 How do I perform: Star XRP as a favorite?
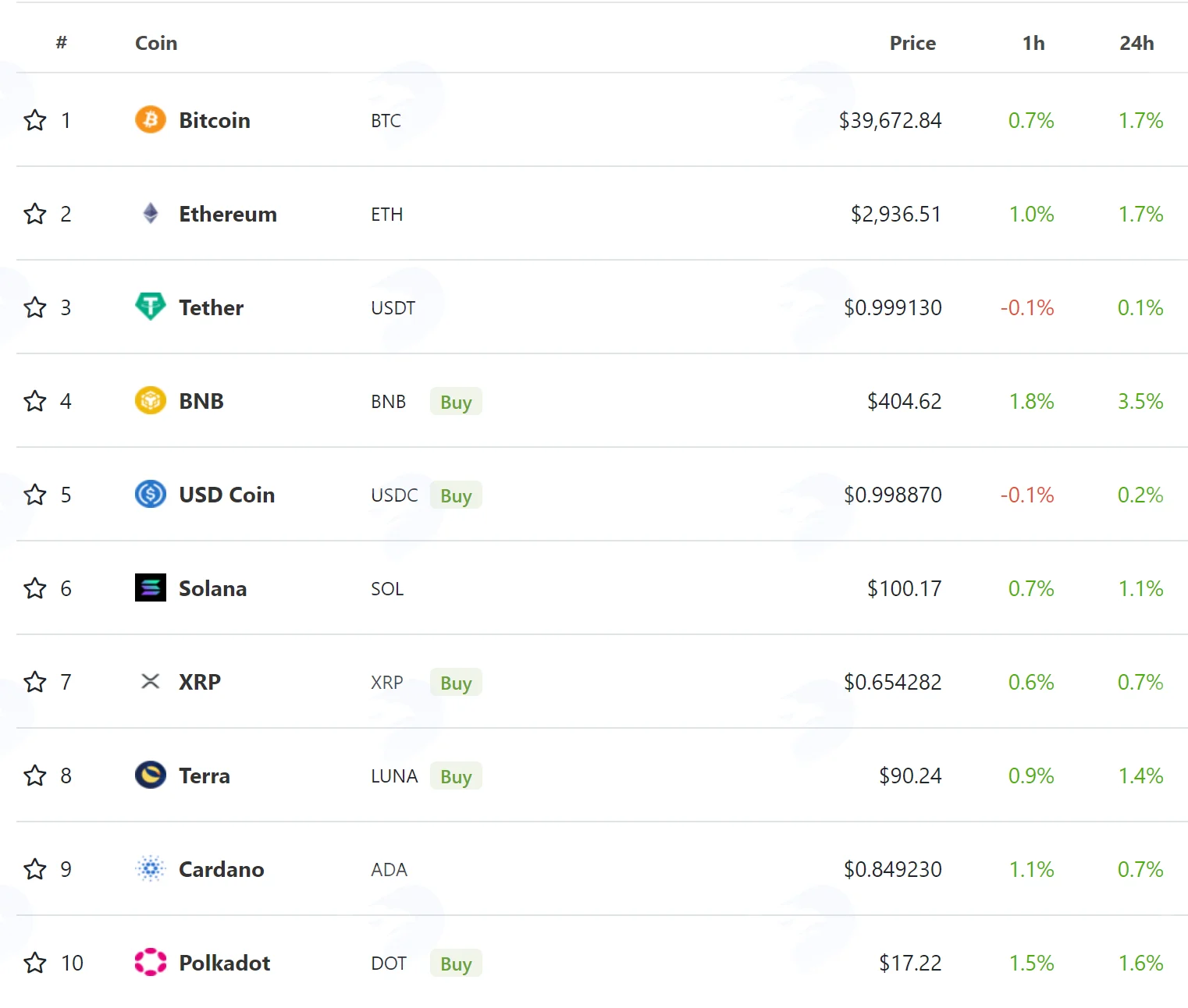point(35,682)
